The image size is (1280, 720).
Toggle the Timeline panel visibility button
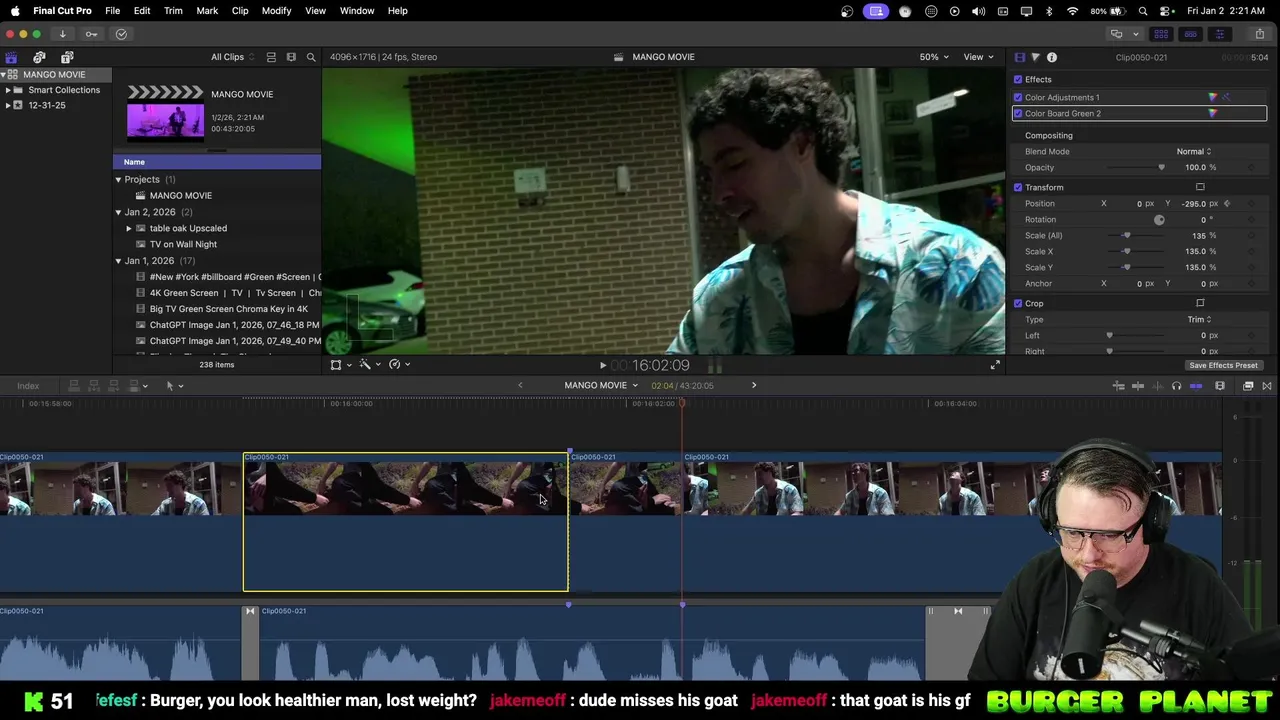pyautogui.click(x=1190, y=34)
